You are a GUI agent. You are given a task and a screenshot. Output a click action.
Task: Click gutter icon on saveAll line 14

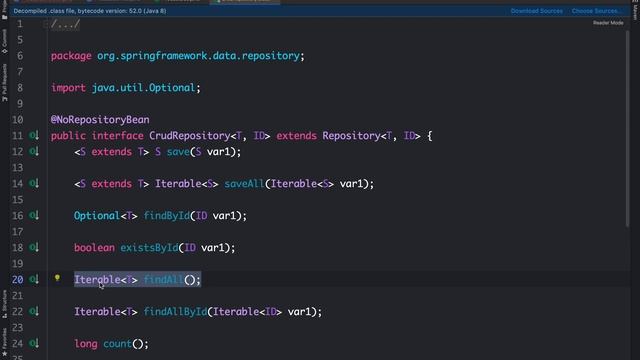coord(34,183)
